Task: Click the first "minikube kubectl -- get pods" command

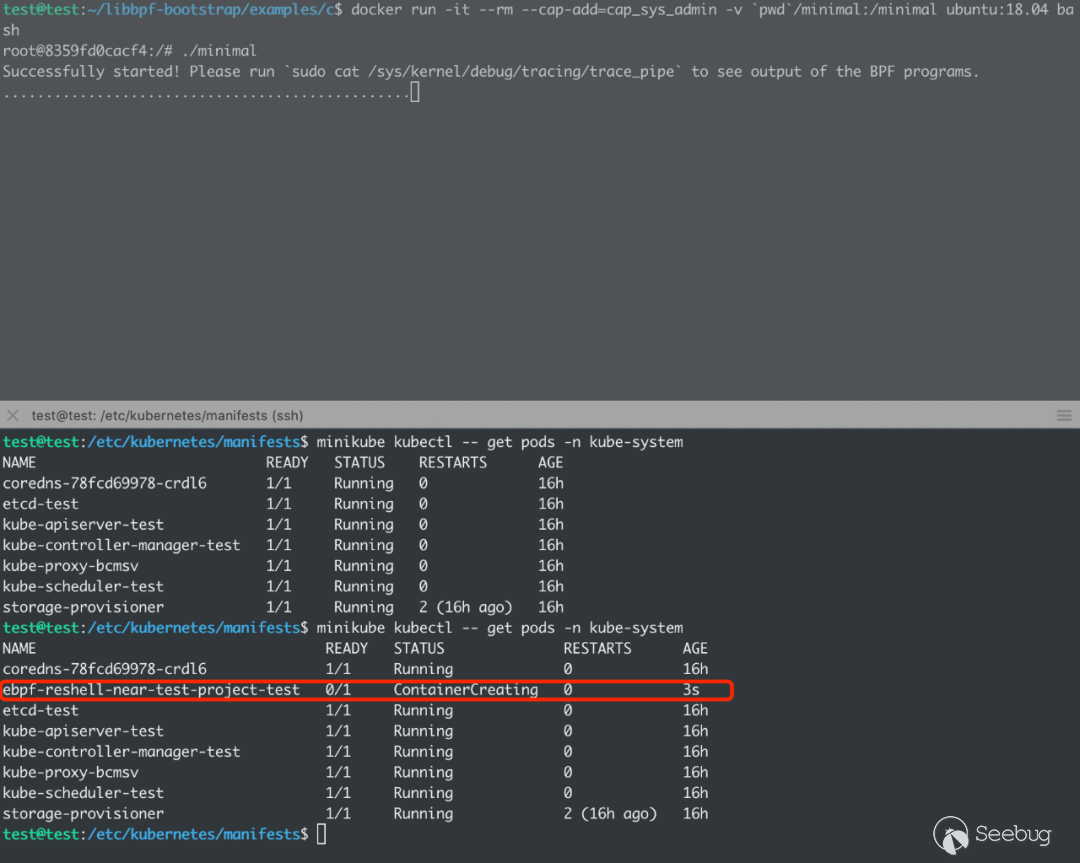Action: [x=435, y=442]
